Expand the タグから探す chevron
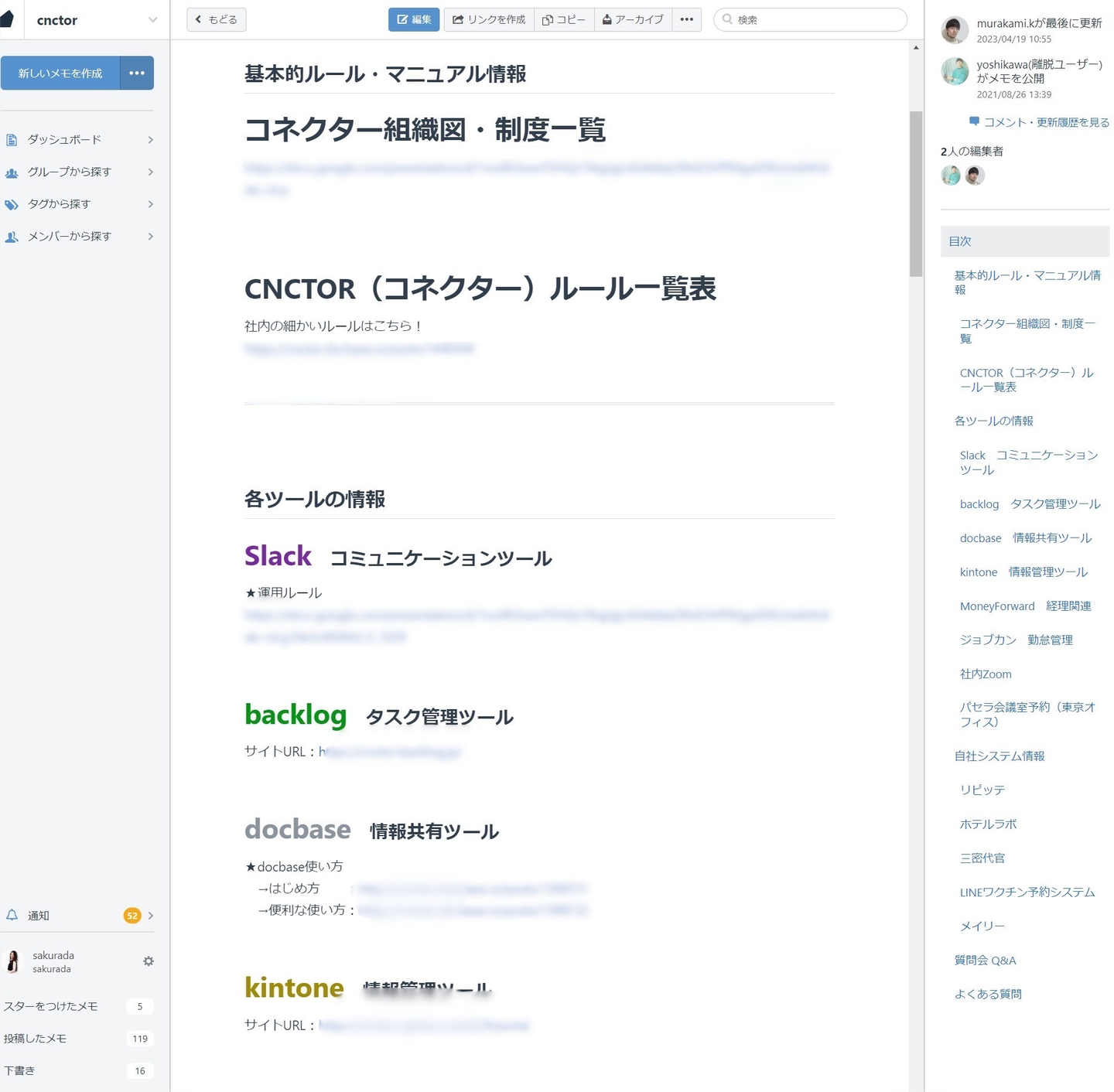Viewport: 1114px width, 1092px height. [151, 204]
